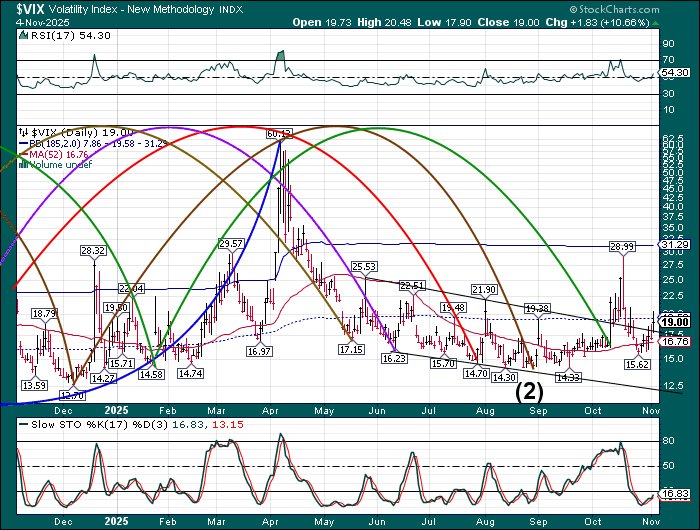Click the 28.32 high callout marker
The image size is (700, 530).
click(x=93, y=251)
